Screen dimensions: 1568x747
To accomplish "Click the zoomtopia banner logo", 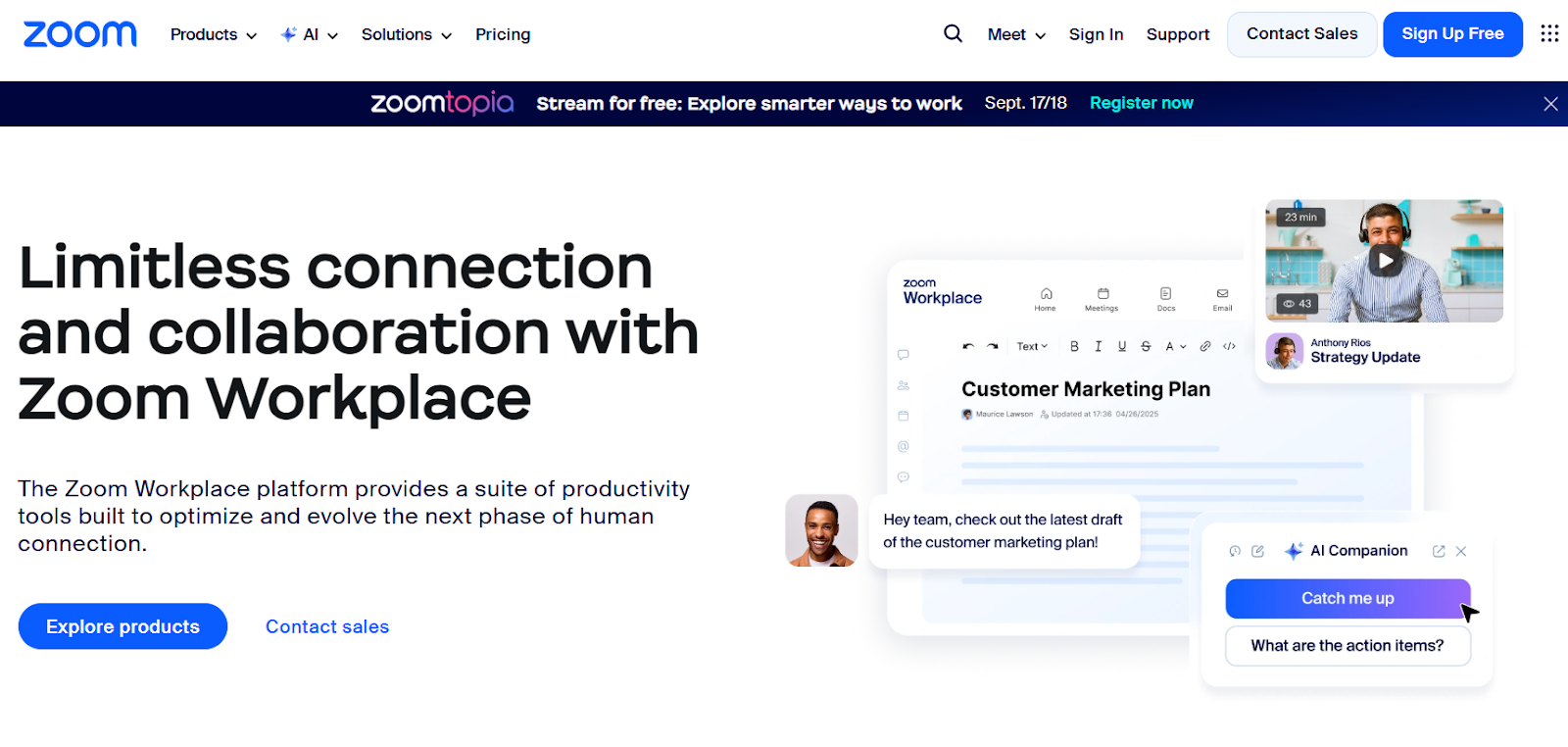I will 442,103.
